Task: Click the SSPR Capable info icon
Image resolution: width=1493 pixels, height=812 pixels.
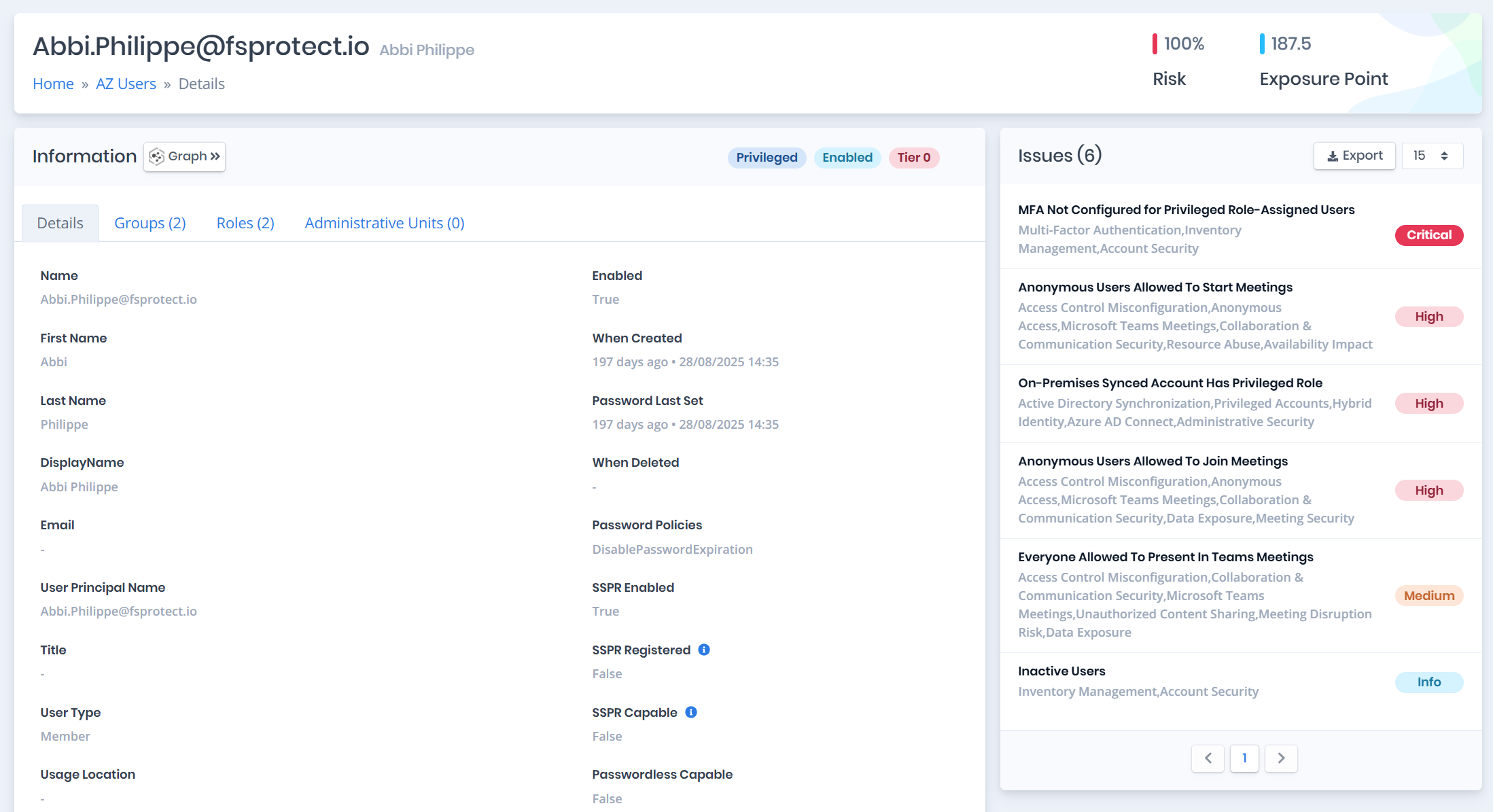Action: coord(691,712)
